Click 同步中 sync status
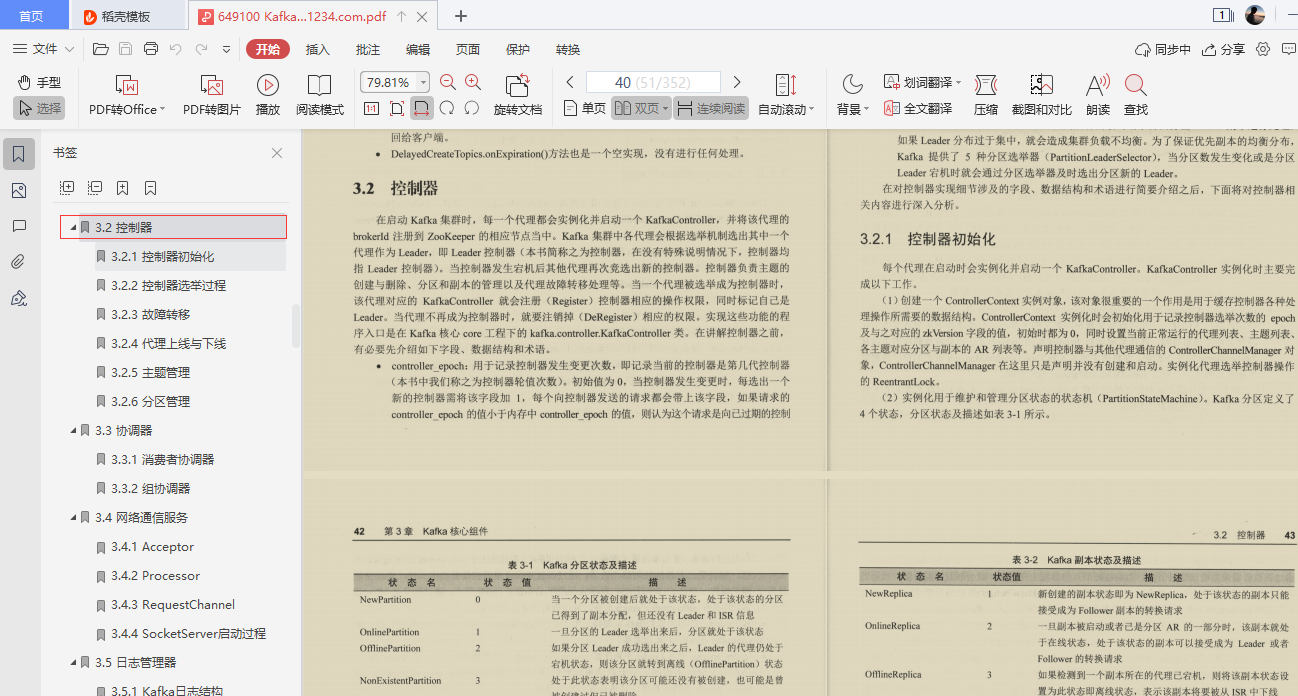Image resolution: width=1298 pixels, height=696 pixels. pos(1163,49)
